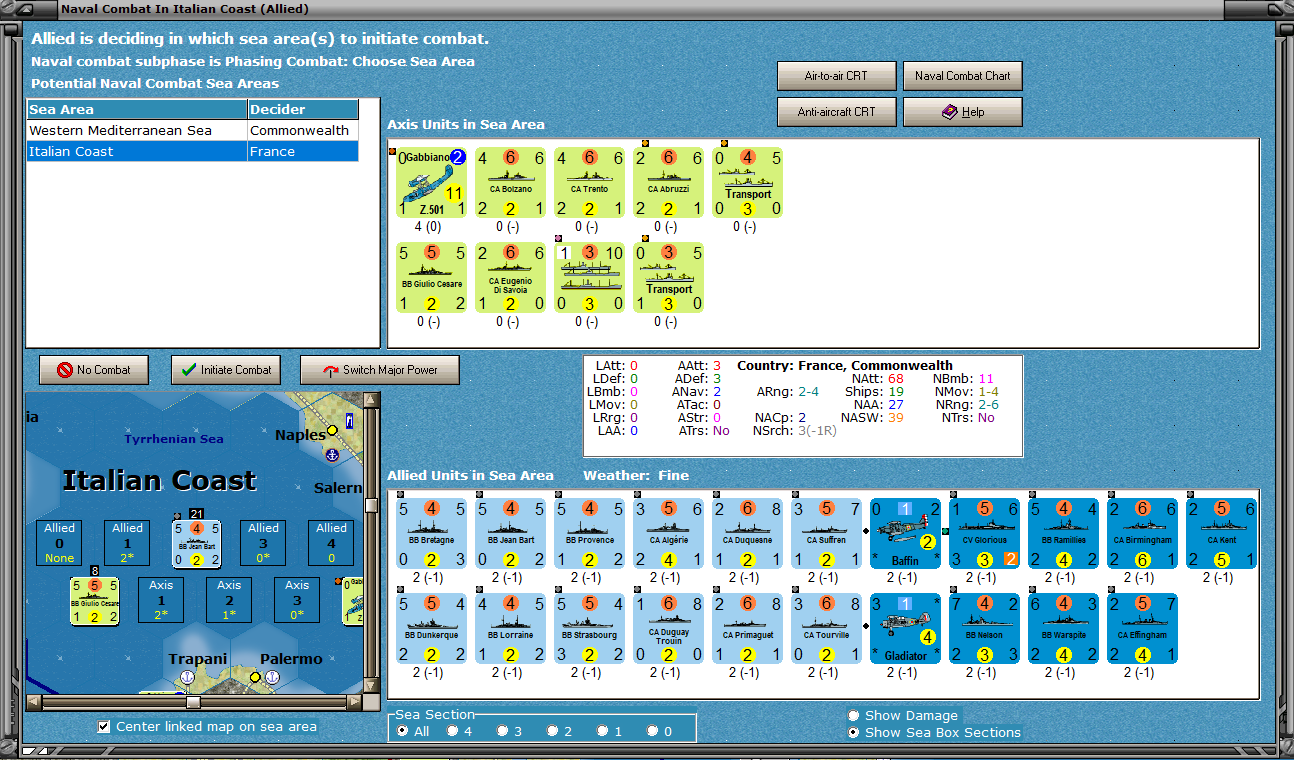Choose the CA Effingham cruiser counter
The width and height of the screenshot is (1294, 760).
[1143, 629]
